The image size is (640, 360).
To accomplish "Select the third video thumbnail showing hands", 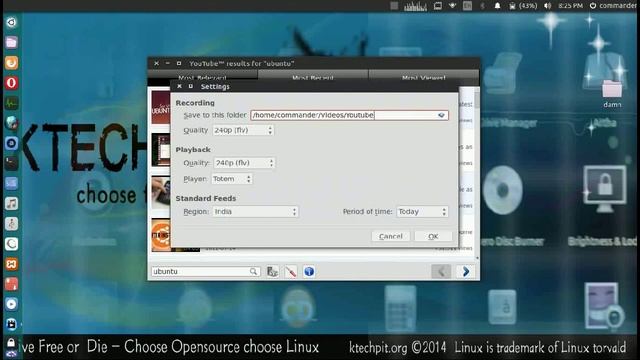I will (160, 192).
